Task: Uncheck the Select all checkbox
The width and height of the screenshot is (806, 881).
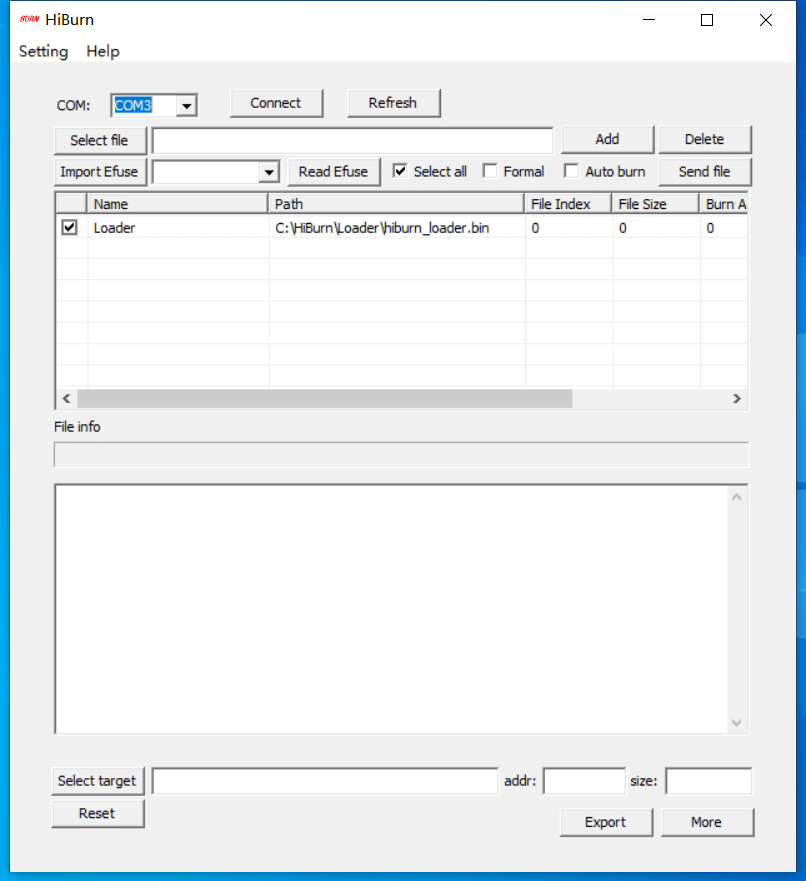Action: (x=400, y=171)
